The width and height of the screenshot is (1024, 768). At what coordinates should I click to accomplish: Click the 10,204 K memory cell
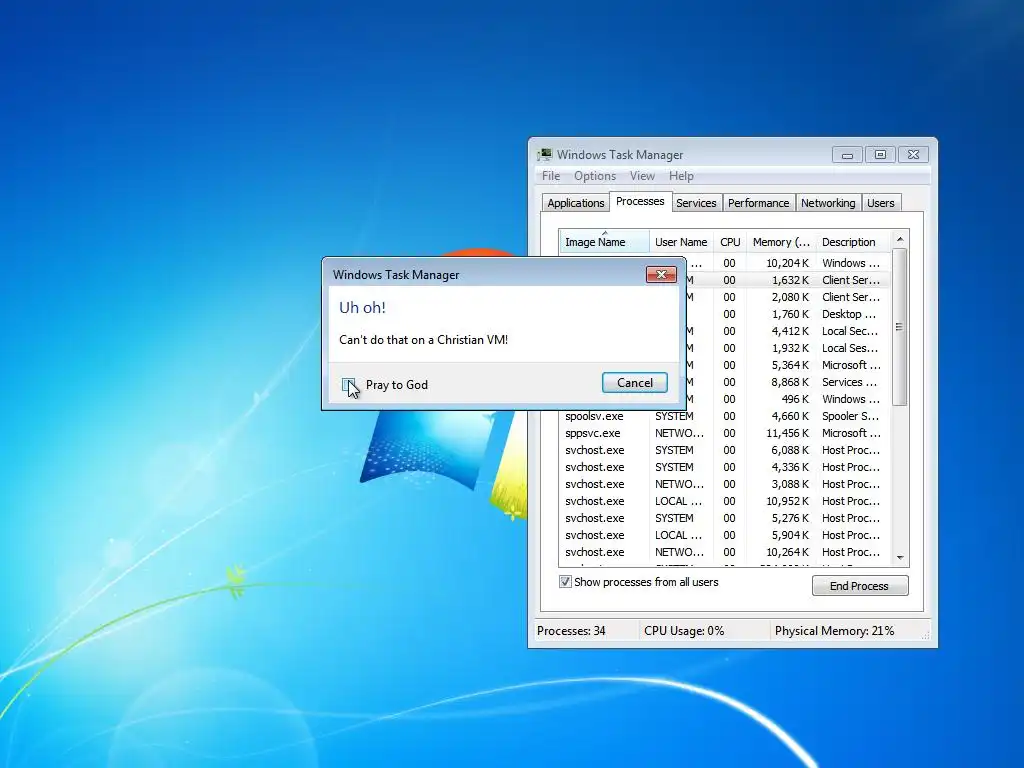787,263
